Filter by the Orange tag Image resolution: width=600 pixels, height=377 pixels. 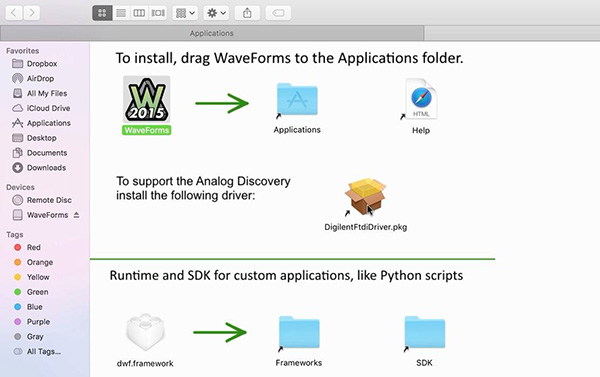pyautogui.click(x=39, y=263)
